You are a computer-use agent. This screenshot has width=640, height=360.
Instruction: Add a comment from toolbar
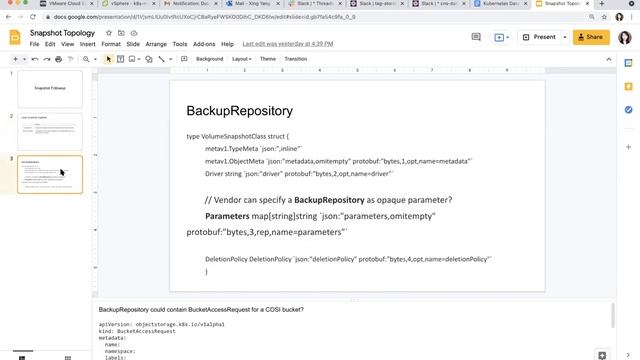(184, 59)
